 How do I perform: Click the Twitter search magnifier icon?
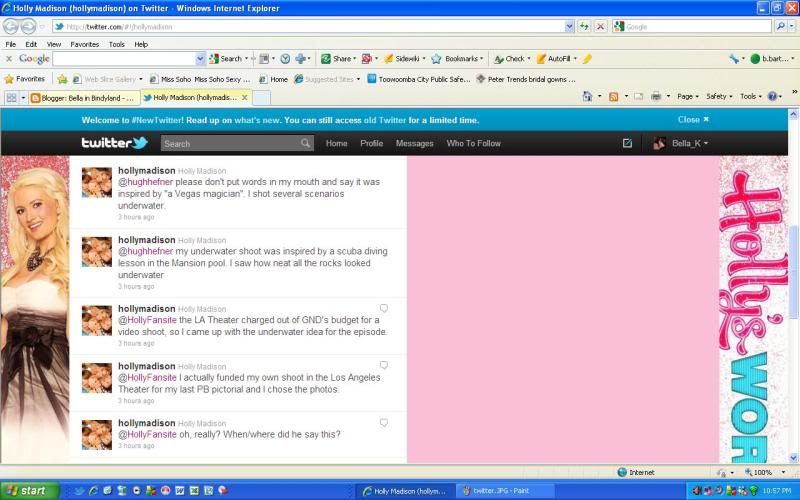[306, 144]
